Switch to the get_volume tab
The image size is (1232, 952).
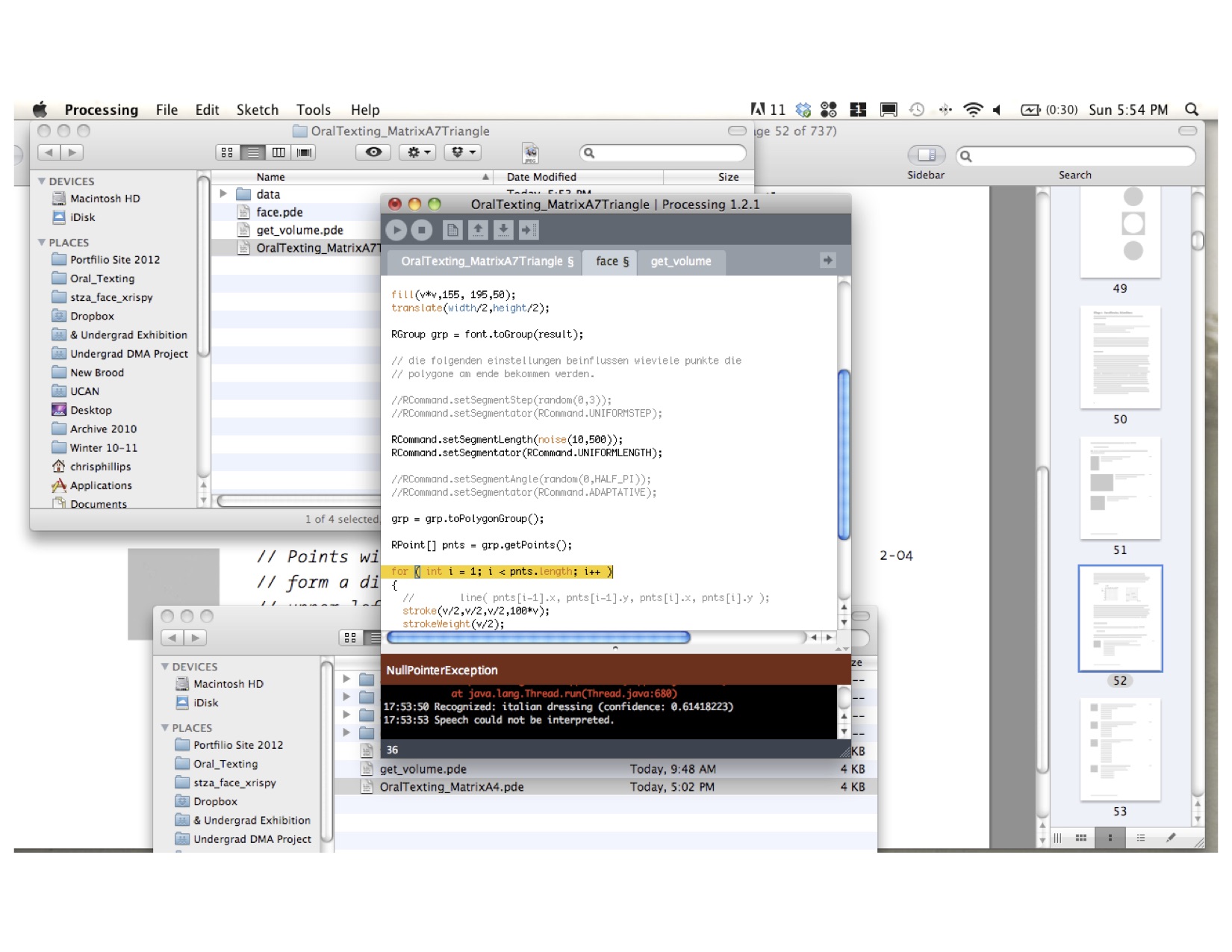click(680, 261)
